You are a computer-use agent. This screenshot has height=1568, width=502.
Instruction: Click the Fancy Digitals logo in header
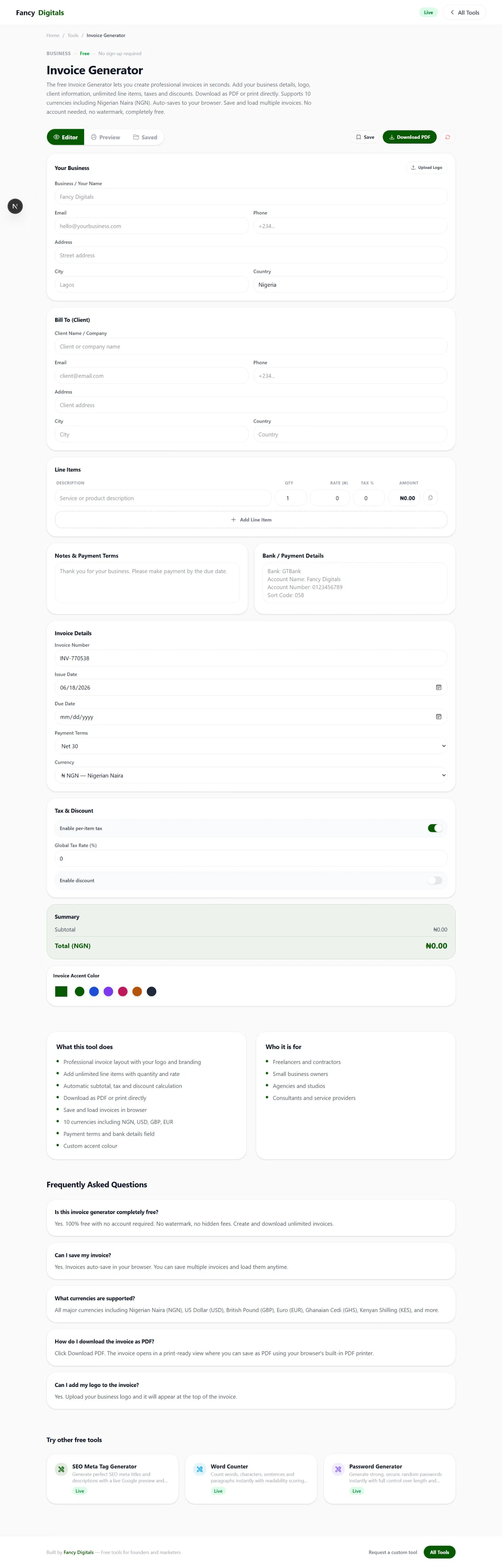coord(40,13)
